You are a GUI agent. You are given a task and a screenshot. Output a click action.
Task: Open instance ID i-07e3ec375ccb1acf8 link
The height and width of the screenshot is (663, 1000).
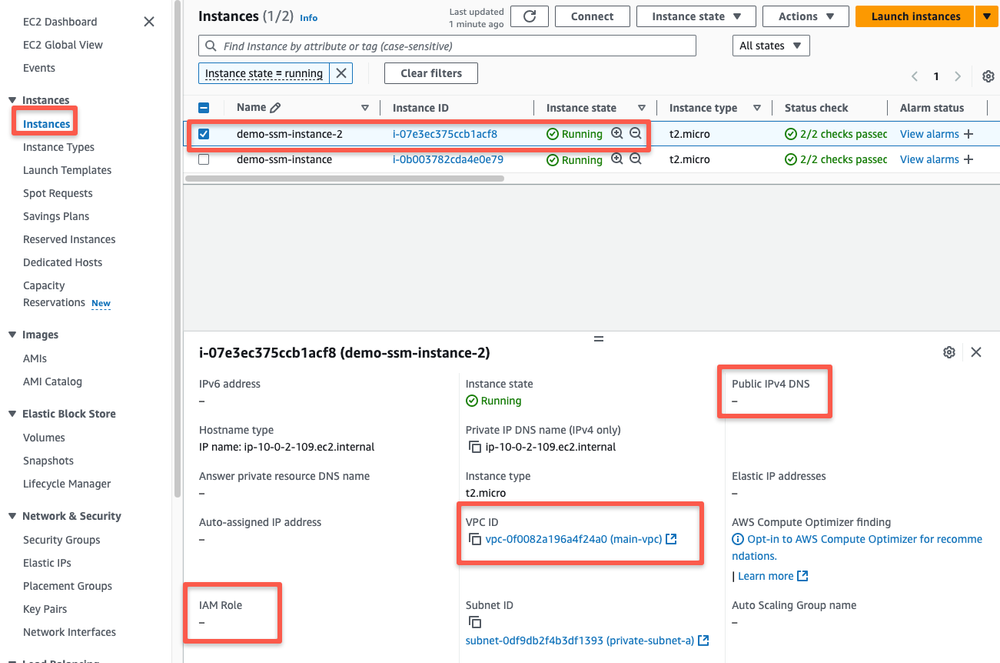(445, 134)
